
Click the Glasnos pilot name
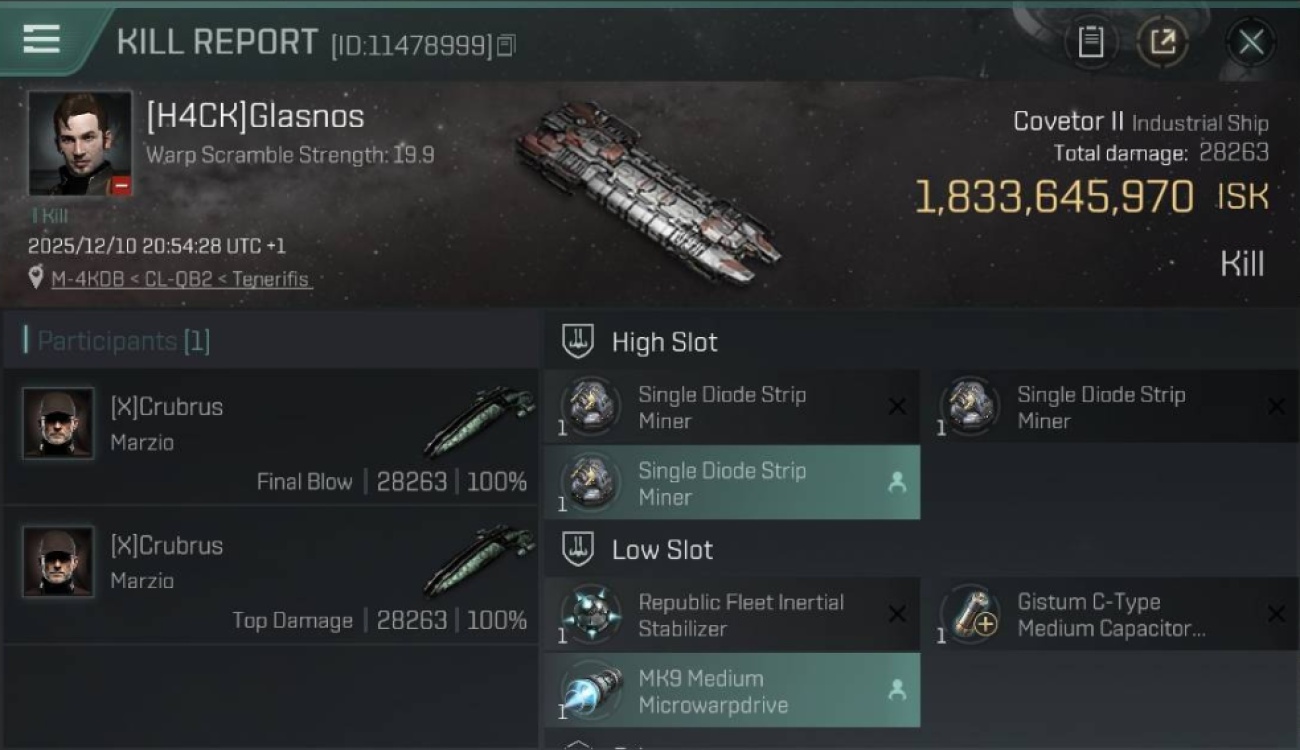(255, 117)
